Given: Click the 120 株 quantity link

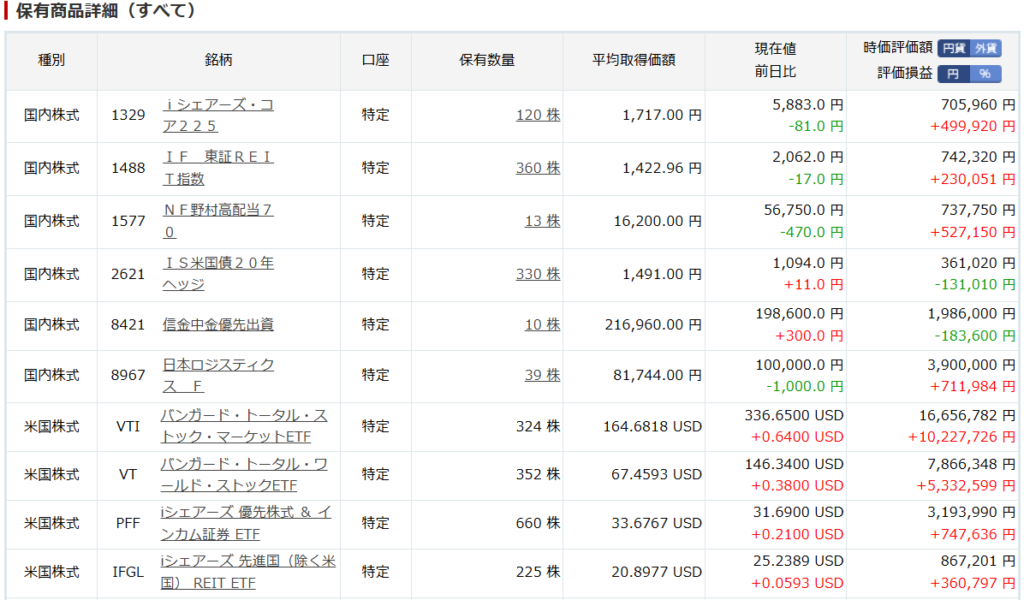Looking at the screenshot, I should pos(537,116).
